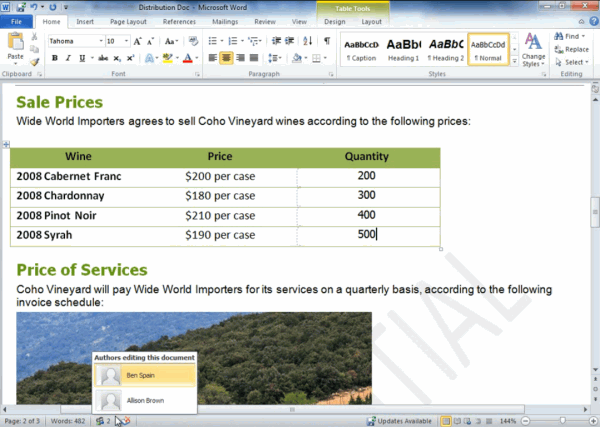Open the Bullets dropdown

click(x=222, y=41)
